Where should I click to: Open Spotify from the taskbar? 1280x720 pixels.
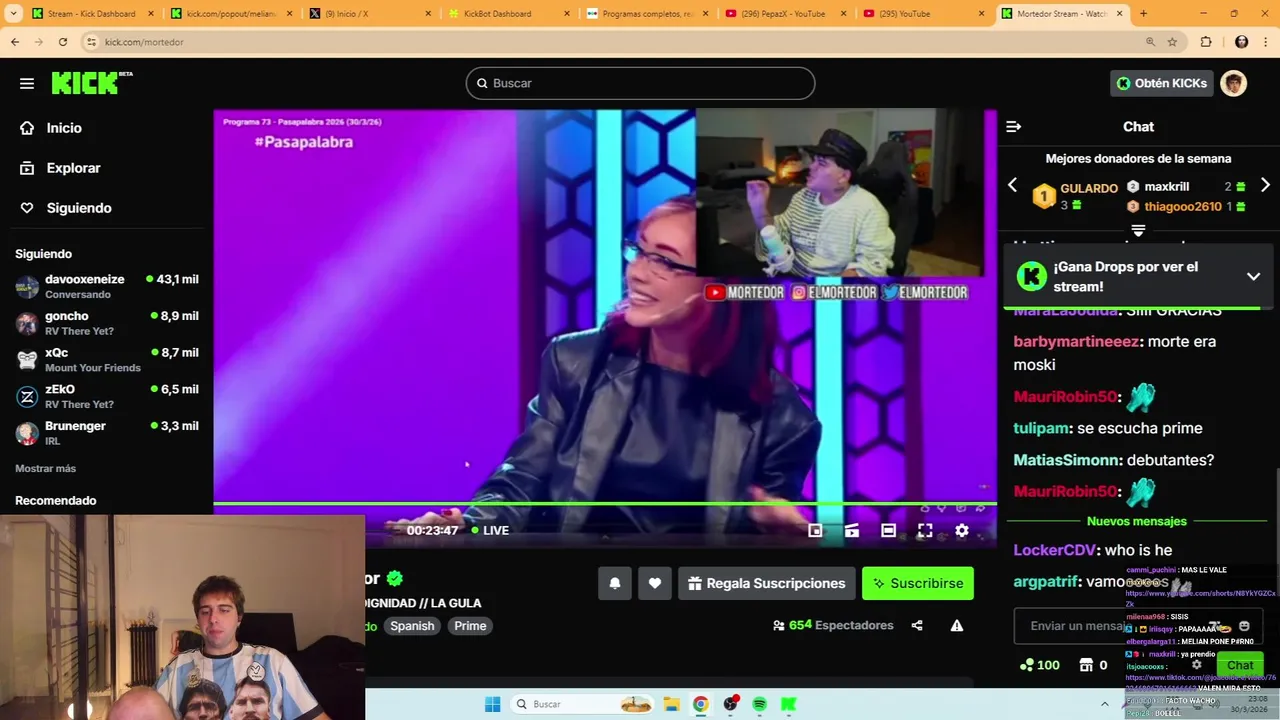[x=759, y=704]
